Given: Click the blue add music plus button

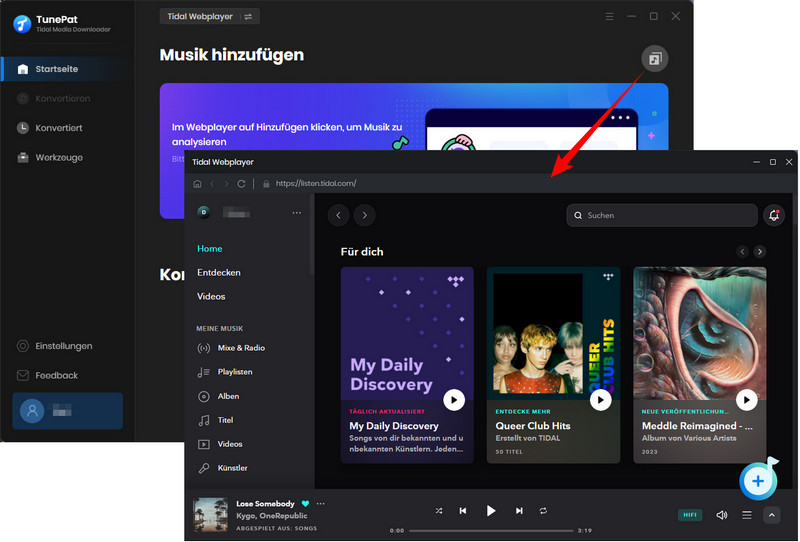Looking at the screenshot, I should pos(758,481).
